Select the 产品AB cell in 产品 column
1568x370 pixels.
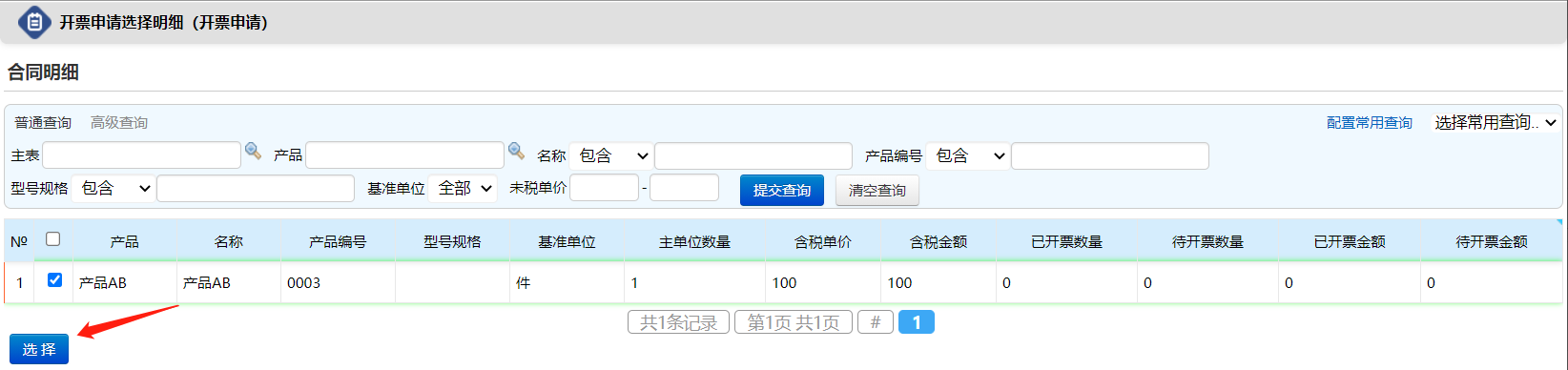125,282
